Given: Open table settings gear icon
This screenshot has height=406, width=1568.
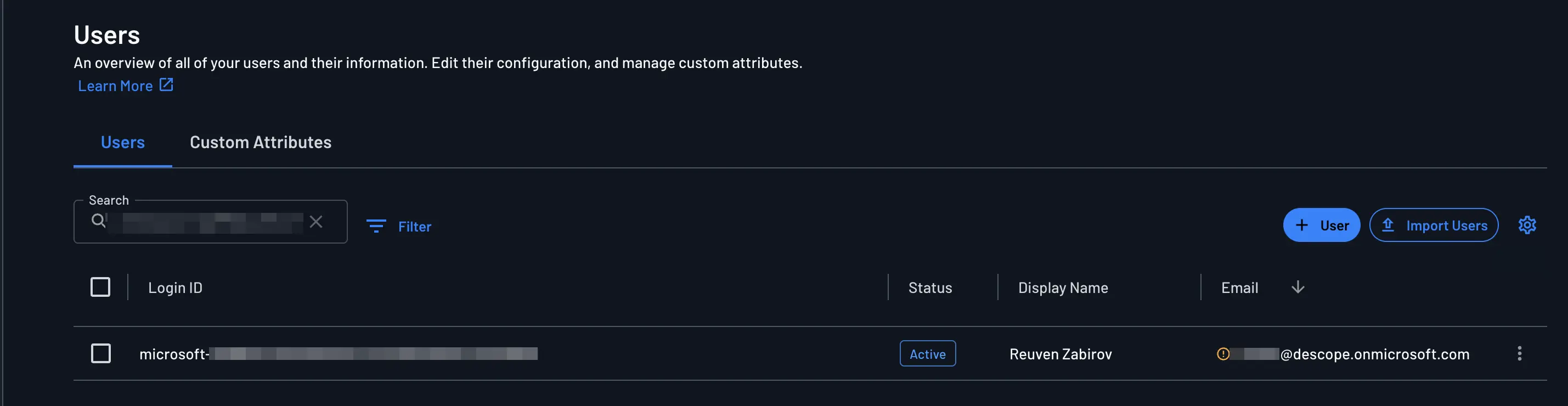Looking at the screenshot, I should 1527,225.
